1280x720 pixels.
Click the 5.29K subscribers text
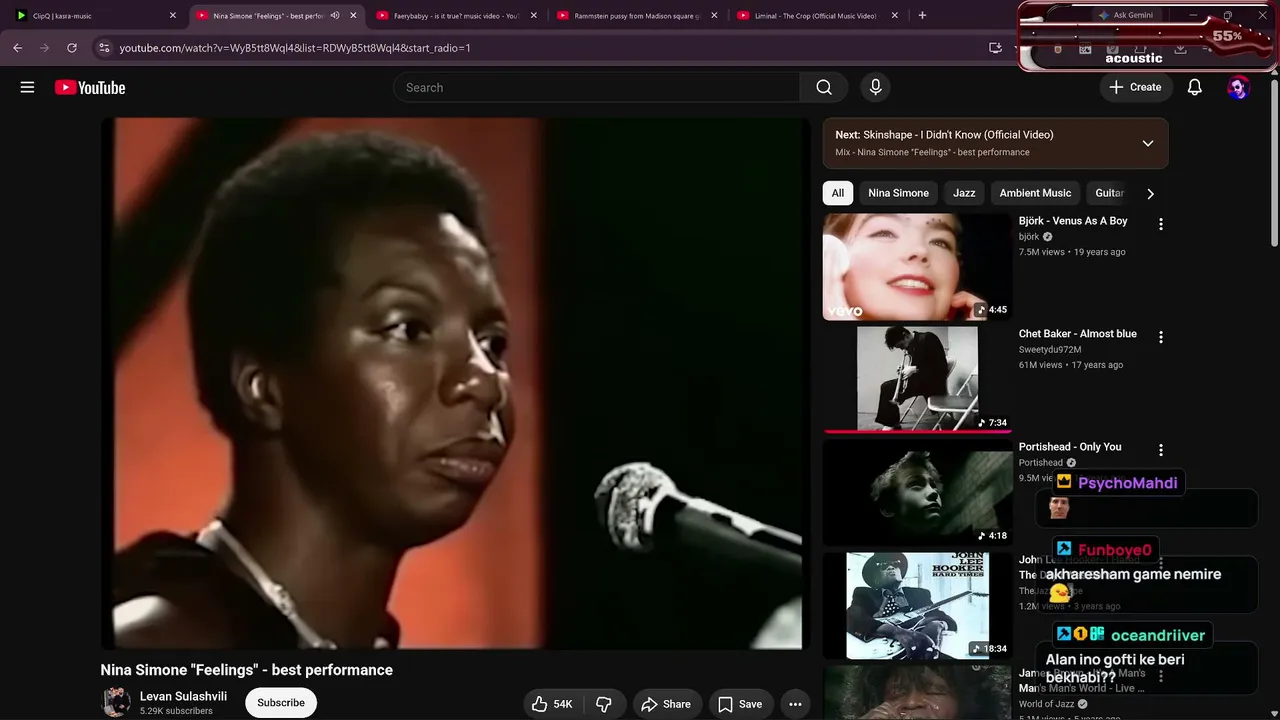pyautogui.click(x=176, y=711)
